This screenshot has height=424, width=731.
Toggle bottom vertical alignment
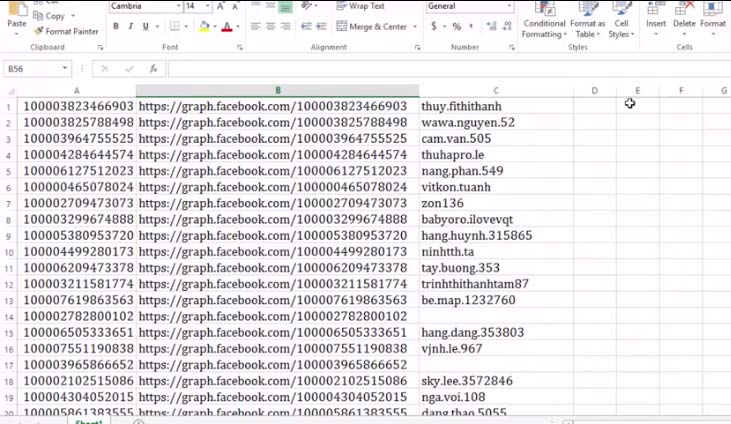click(x=285, y=6)
